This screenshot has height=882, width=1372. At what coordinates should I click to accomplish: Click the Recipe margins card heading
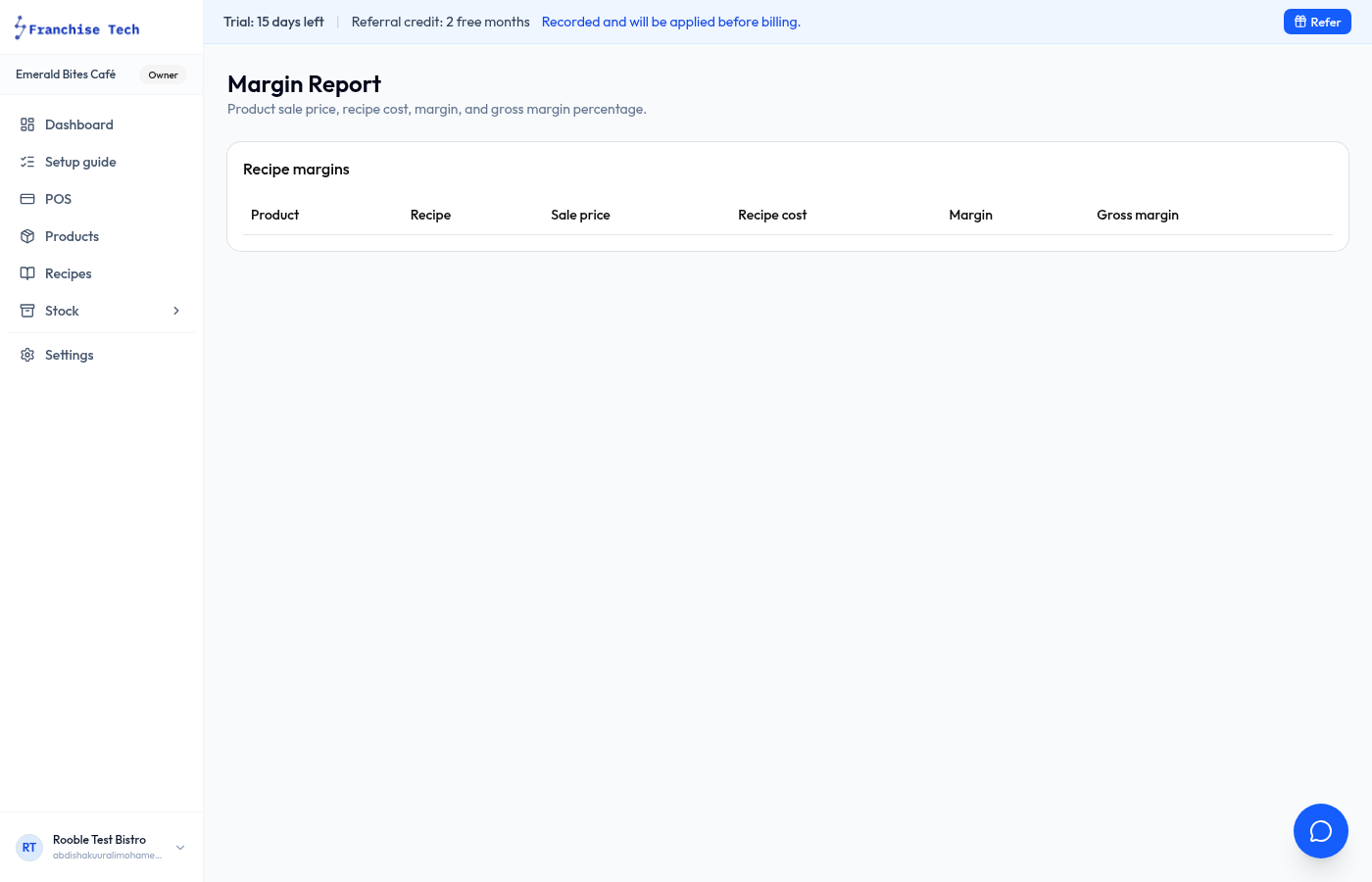pyautogui.click(x=296, y=170)
